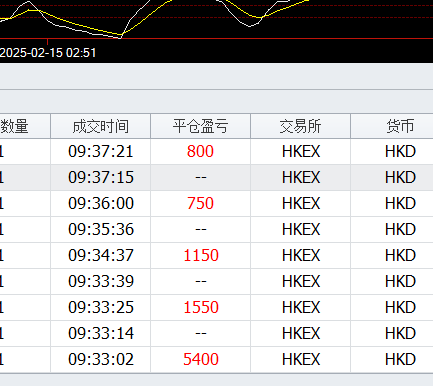This screenshot has width=433, height=386.
Task: Sort by the 数量 column header
Action: [25, 126]
